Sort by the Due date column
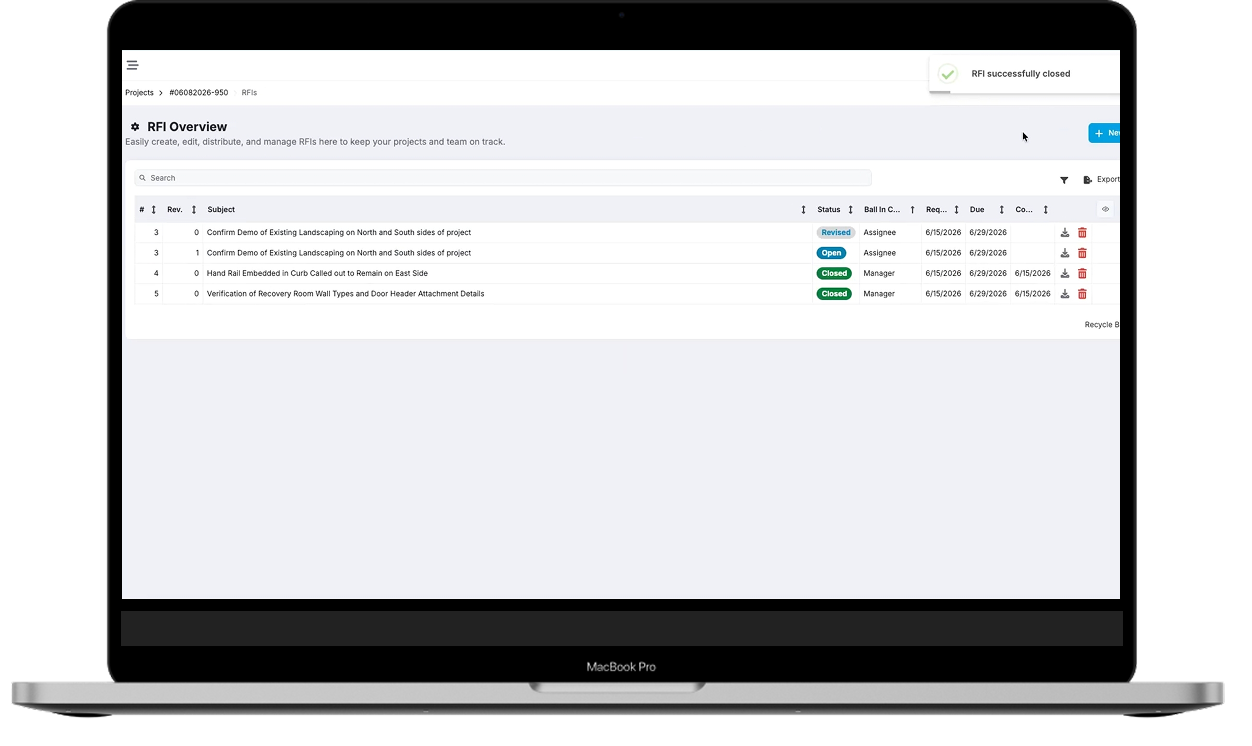The height and width of the screenshot is (746, 1252). click(1001, 210)
